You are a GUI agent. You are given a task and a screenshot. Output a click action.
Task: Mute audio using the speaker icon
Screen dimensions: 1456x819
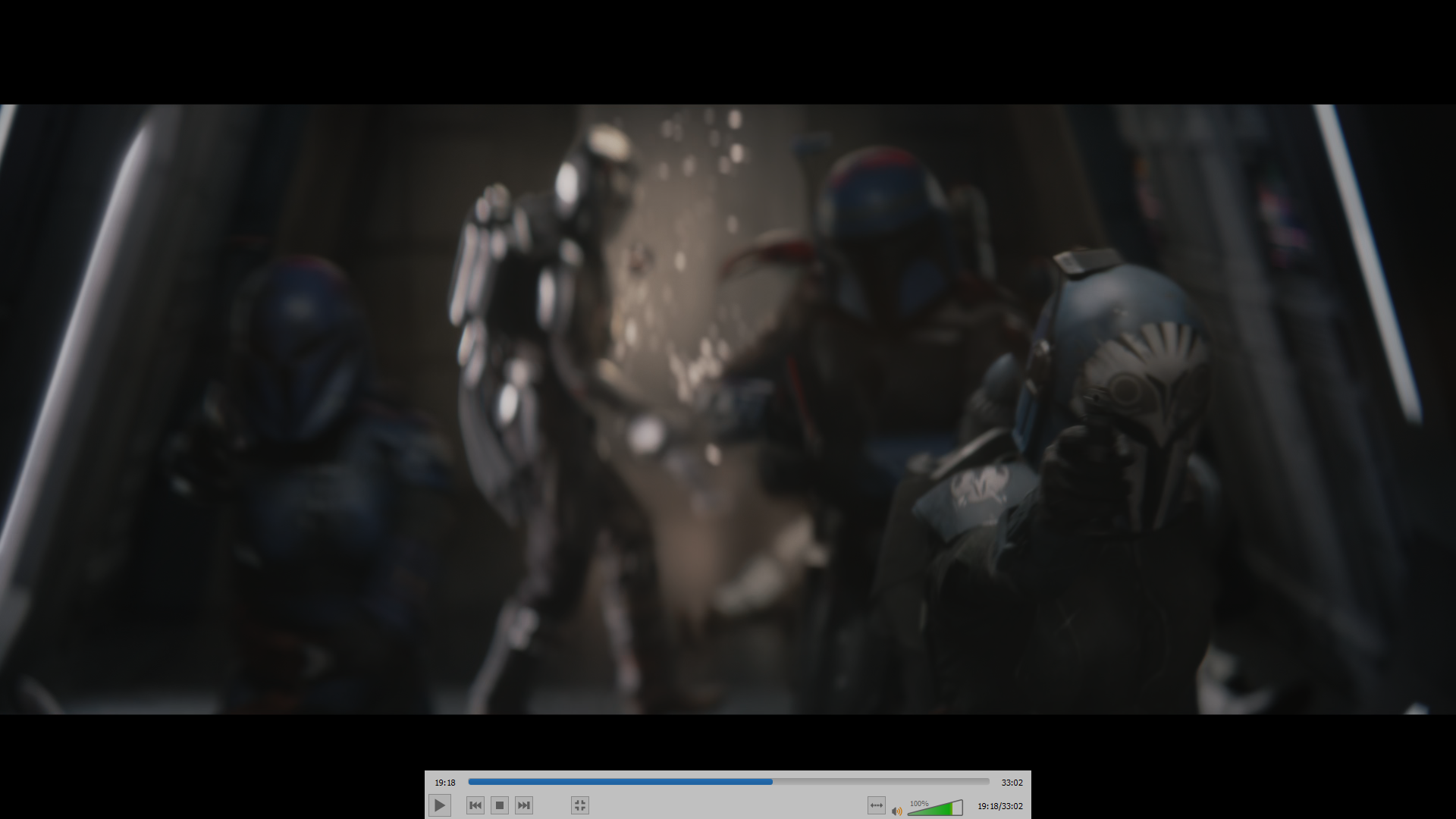click(897, 811)
